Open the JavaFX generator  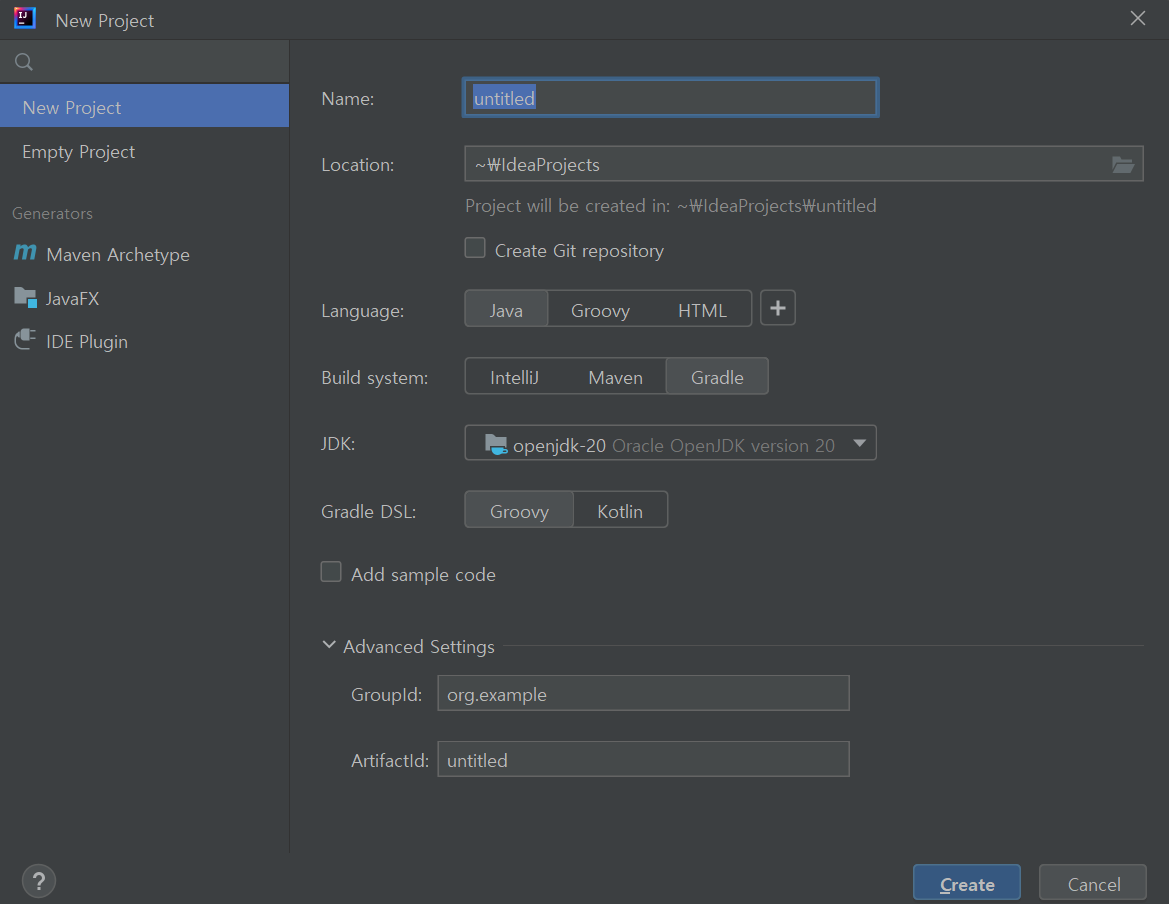[x=145, y=298]
